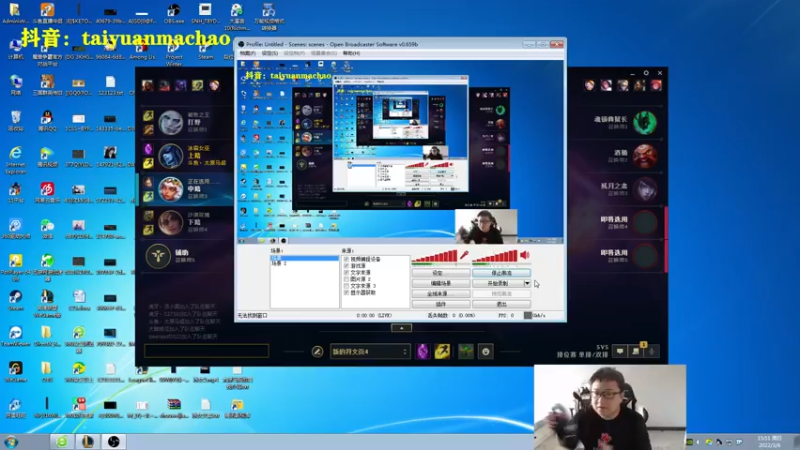Screen dimensions: 800x450
Task: Open the ward skin selector icon
Action: [x=465, y=352]
